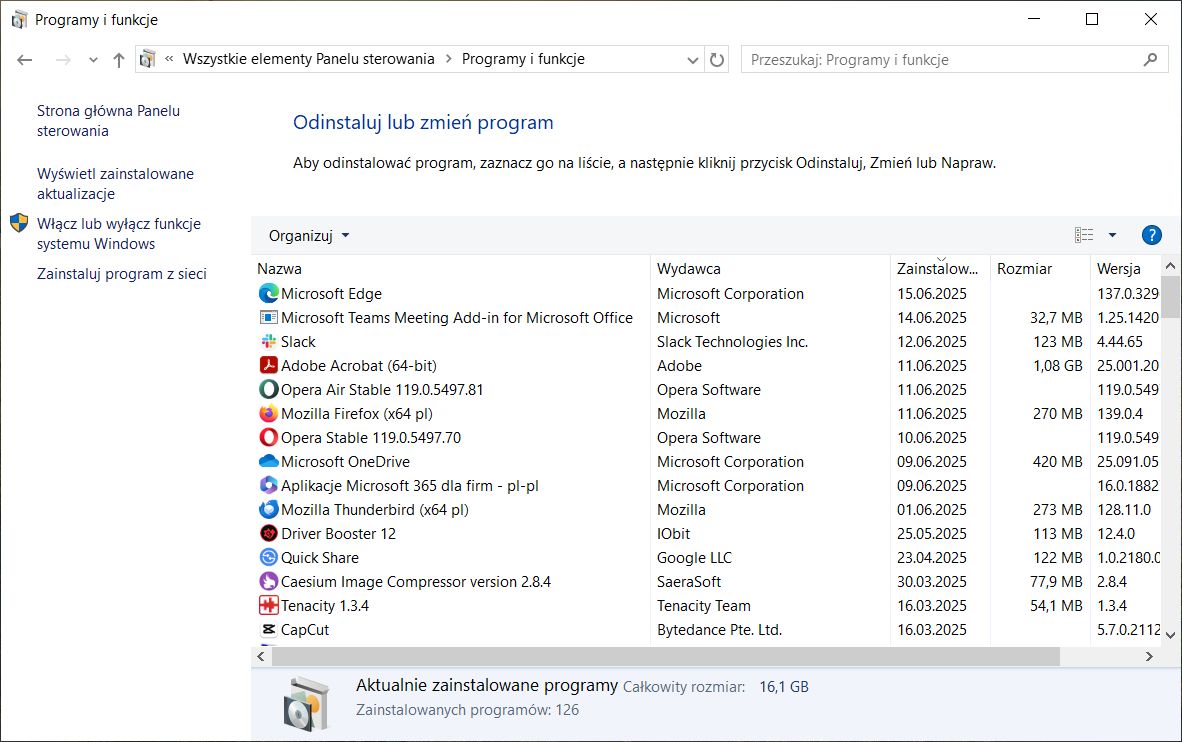The width and height of the screenshot is (1182, 742).
Task: Click the horizontal scrollbar right arrow
Action: point(1149,657)
